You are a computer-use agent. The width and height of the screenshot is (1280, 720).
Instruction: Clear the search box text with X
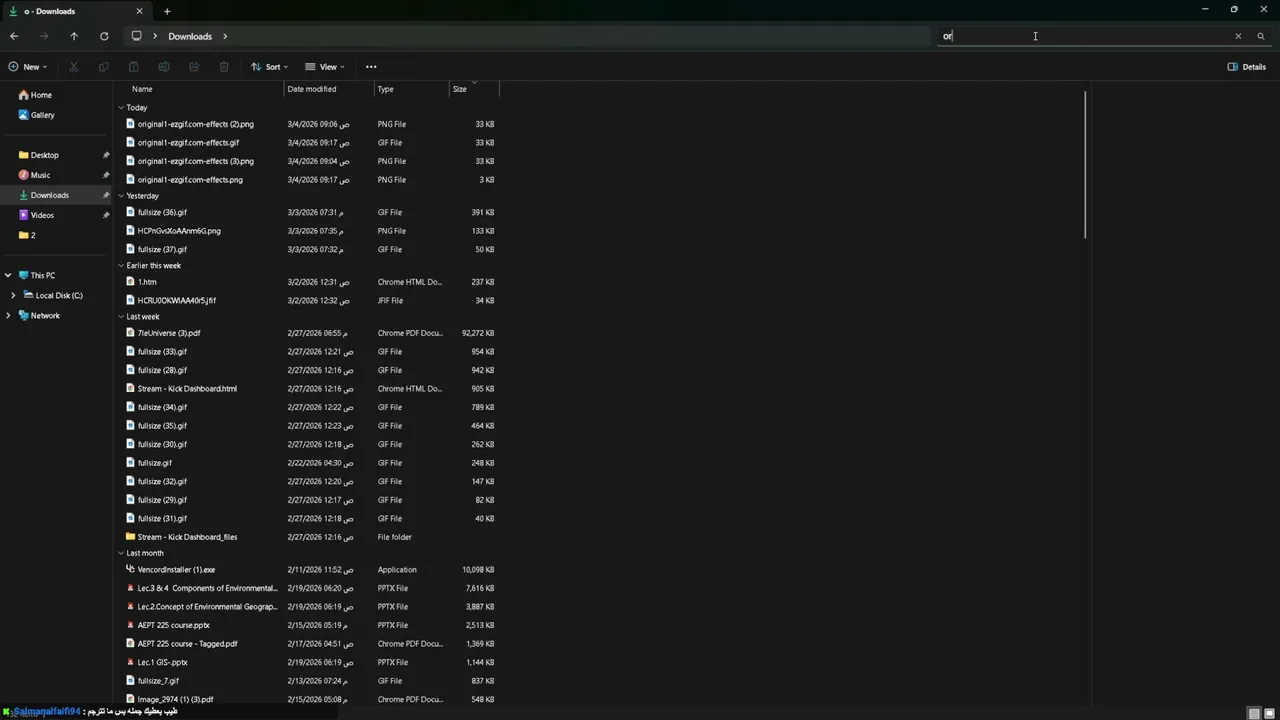pos(1238,36)
